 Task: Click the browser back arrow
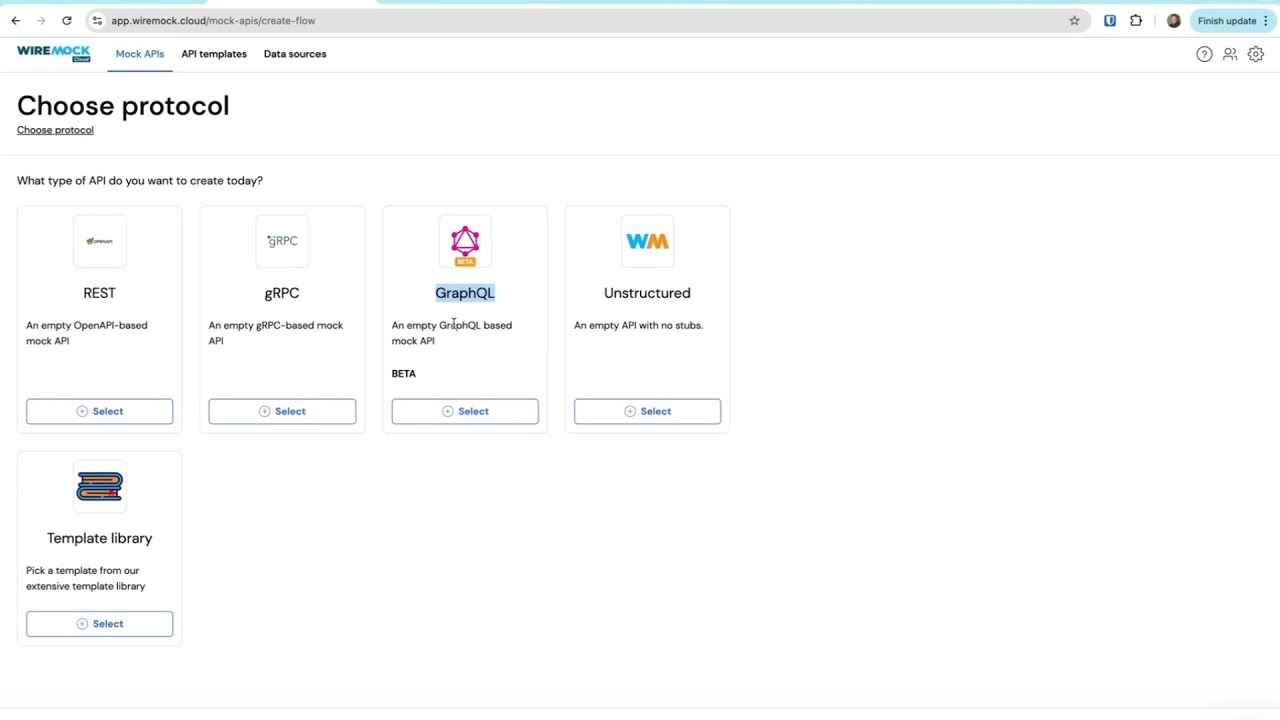coord(15,20)
